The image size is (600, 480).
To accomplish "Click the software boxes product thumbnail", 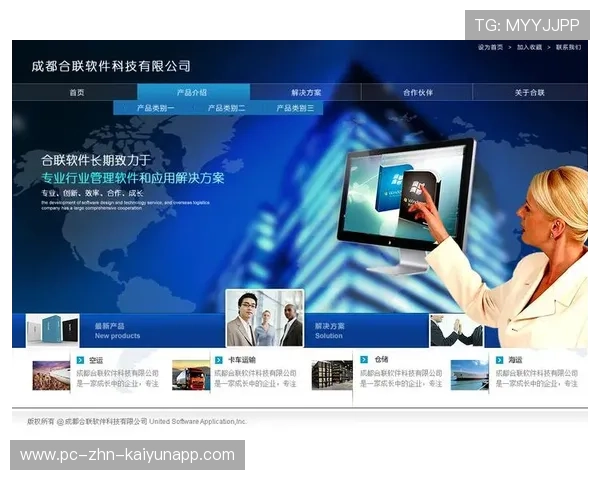I will point(53,330).
